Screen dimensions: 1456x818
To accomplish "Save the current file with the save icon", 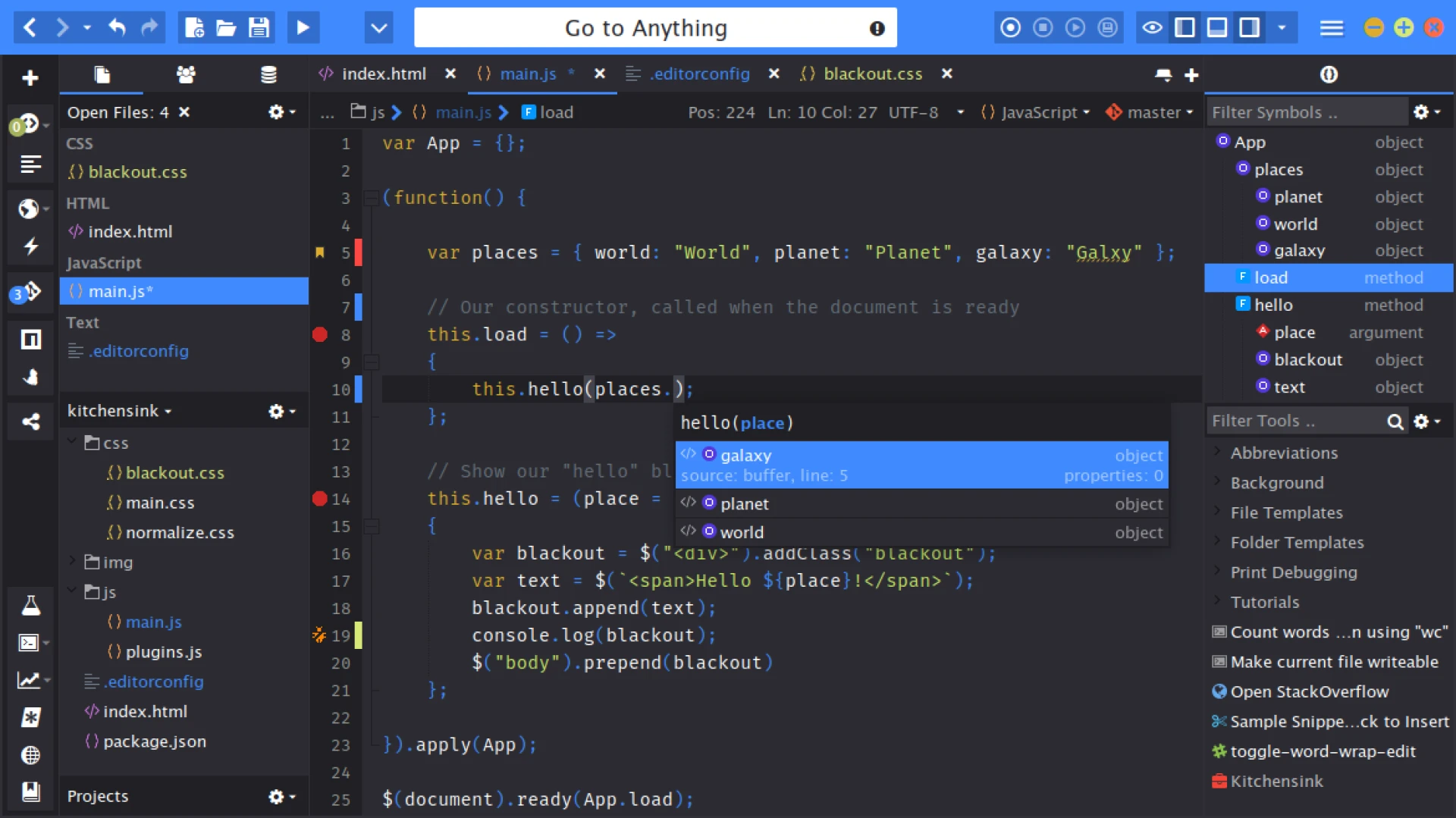I will (x=258, y=27).
